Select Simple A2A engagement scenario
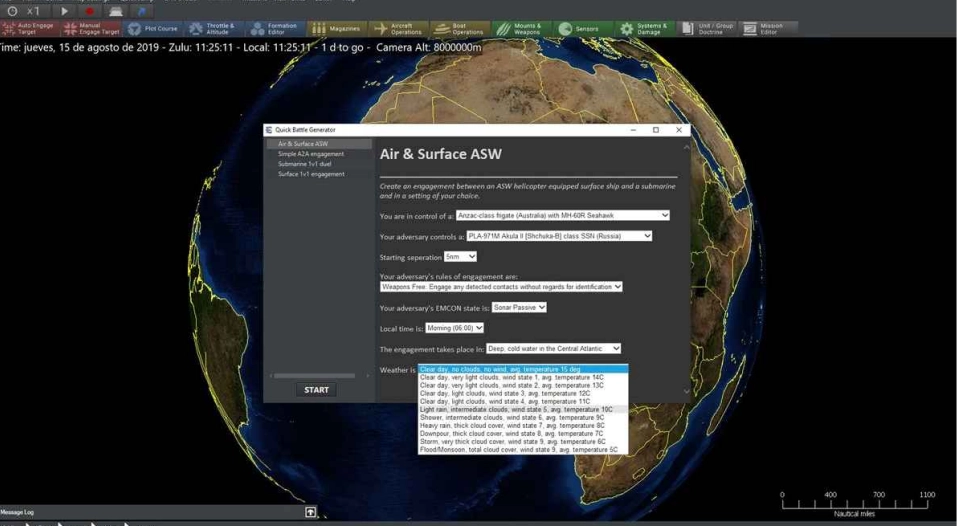The width and height of the screenshot is (957, 526). [319, 154]
